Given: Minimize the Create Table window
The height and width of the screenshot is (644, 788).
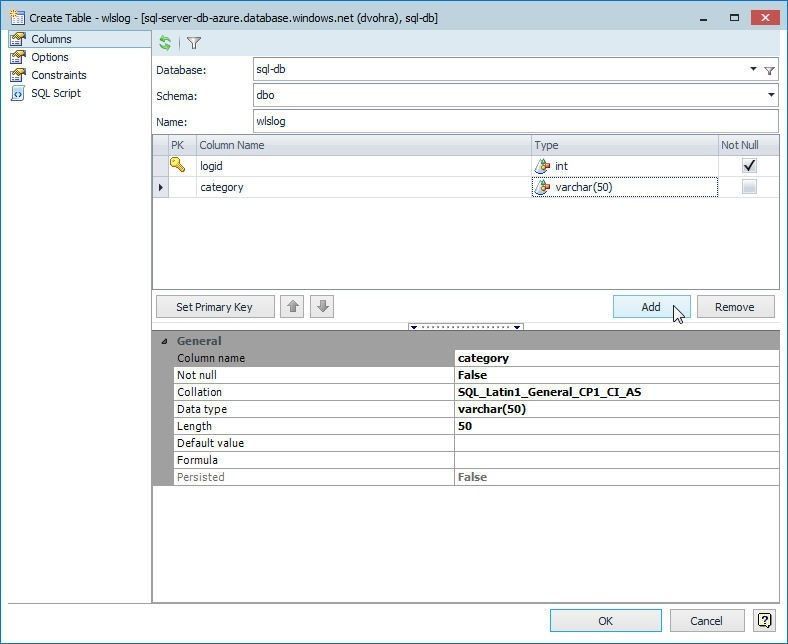Looking at the screenshot, I should pyautogui.click(x=704, y=19).
